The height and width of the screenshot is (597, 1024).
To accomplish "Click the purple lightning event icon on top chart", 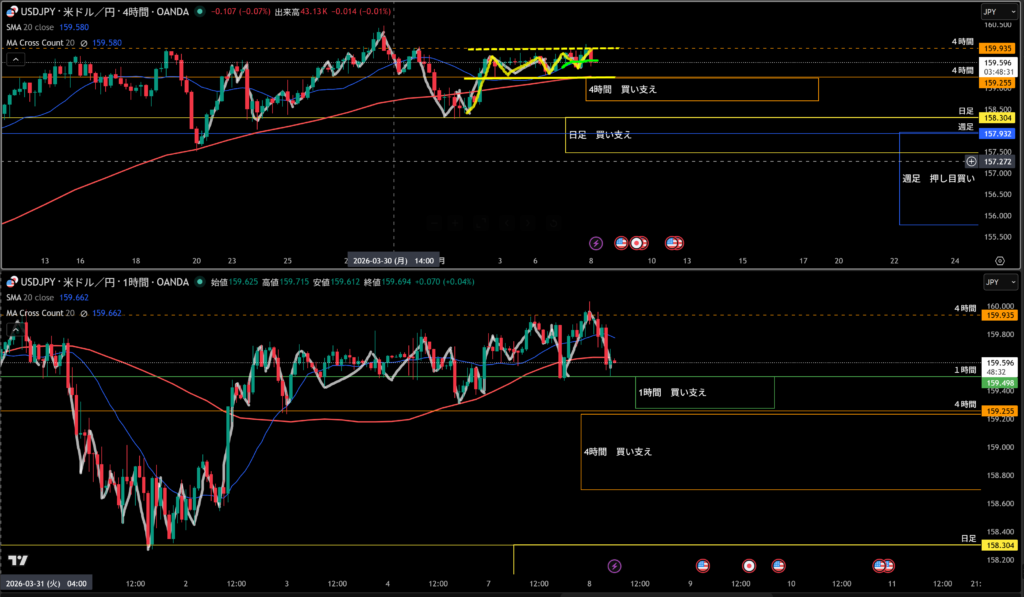I will pyautogui.click(x=596, y=242).
